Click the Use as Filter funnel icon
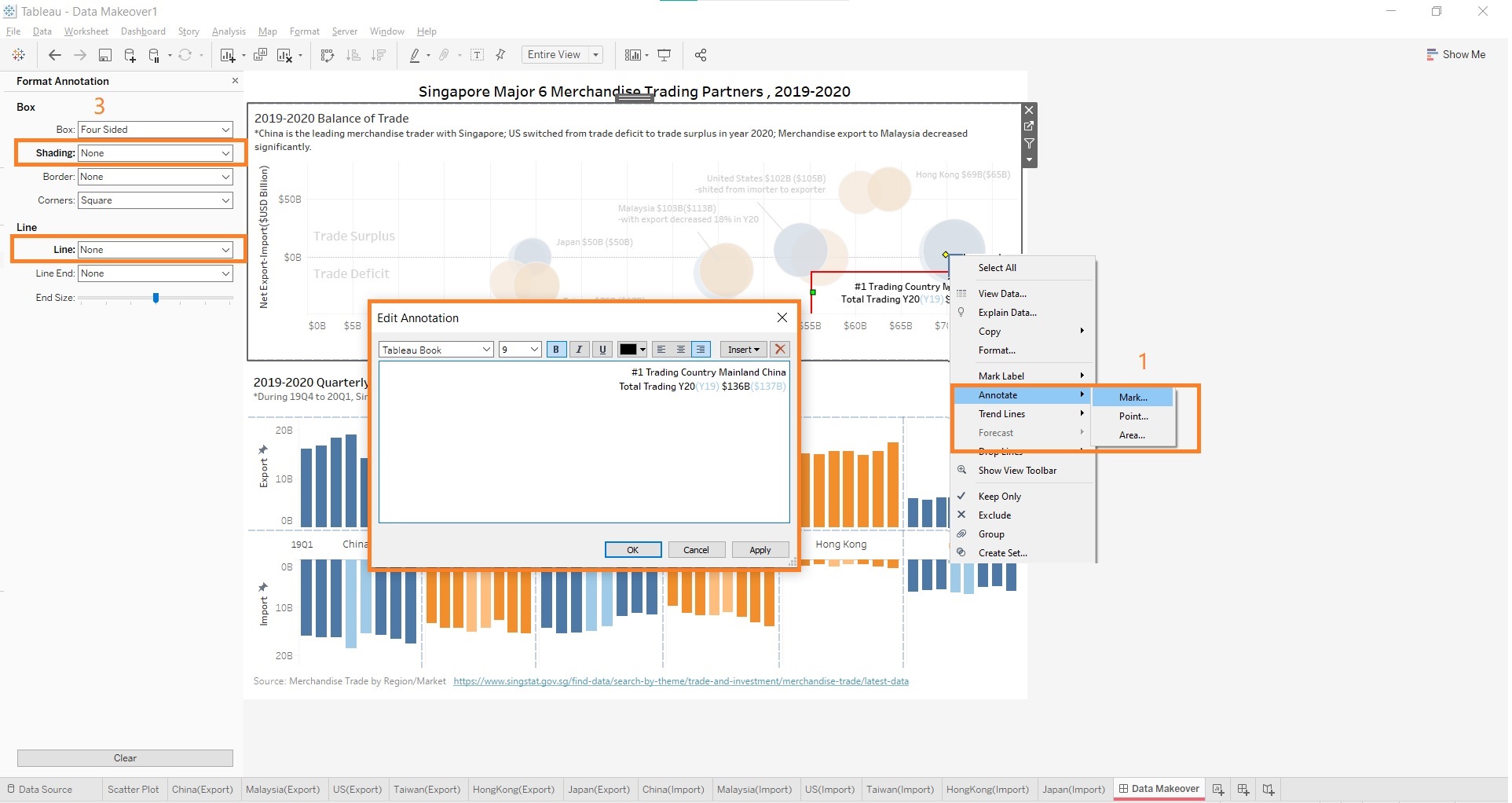Viewport: 1512px width, 803px height. (1029, 143)
